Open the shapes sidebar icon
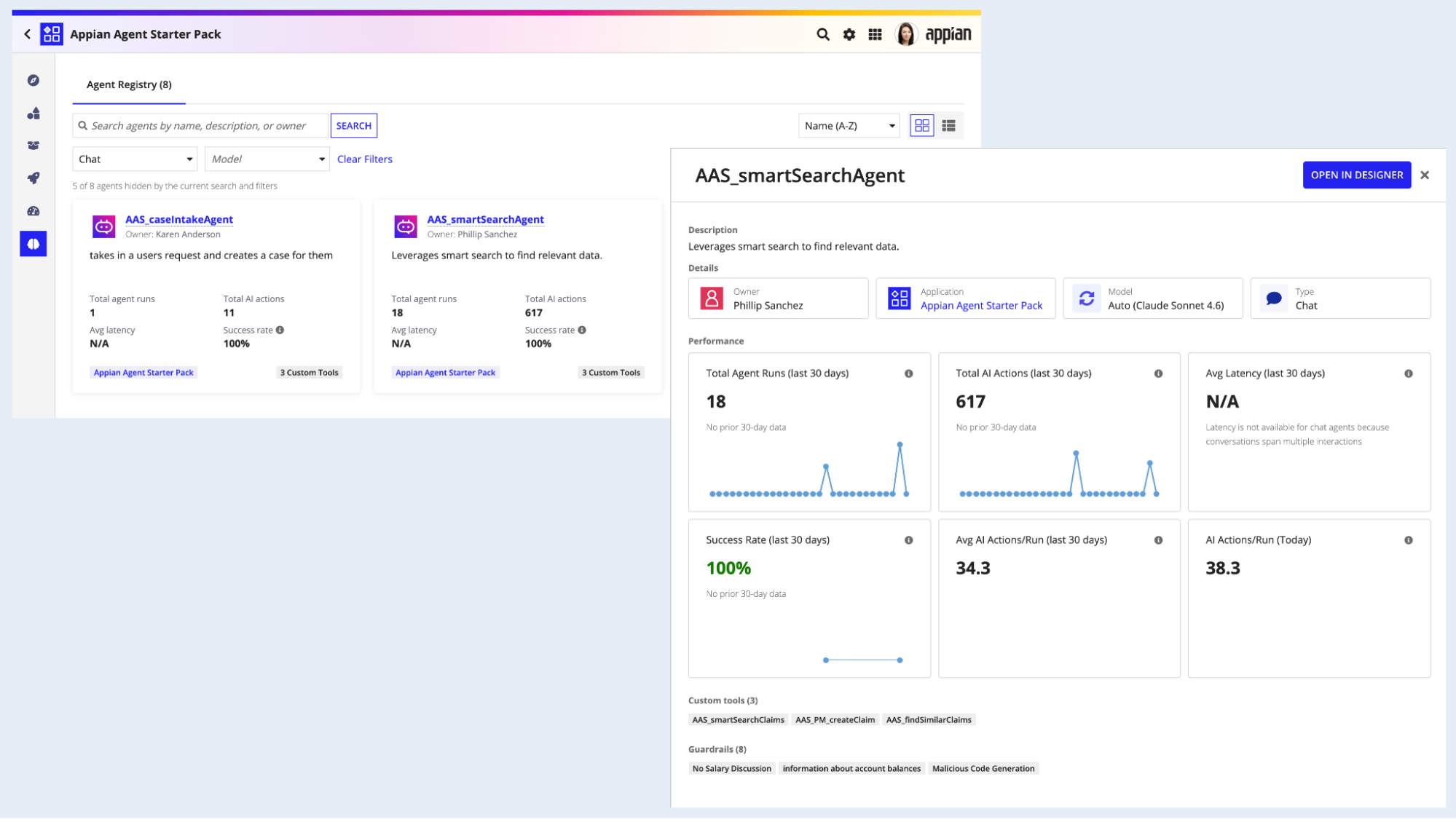1456x819 pixels. click(x=34, y=114)
